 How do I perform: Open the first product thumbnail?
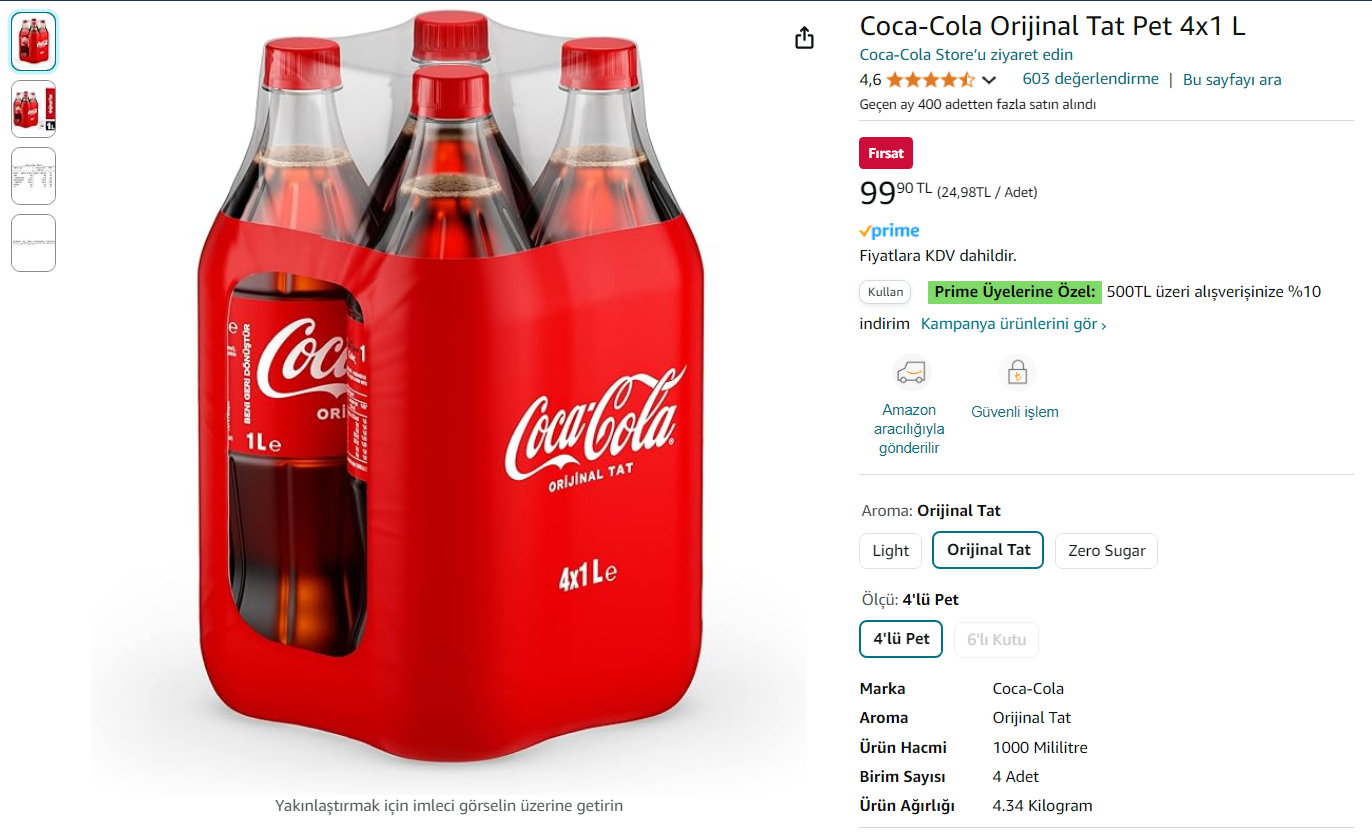[33, 42]
